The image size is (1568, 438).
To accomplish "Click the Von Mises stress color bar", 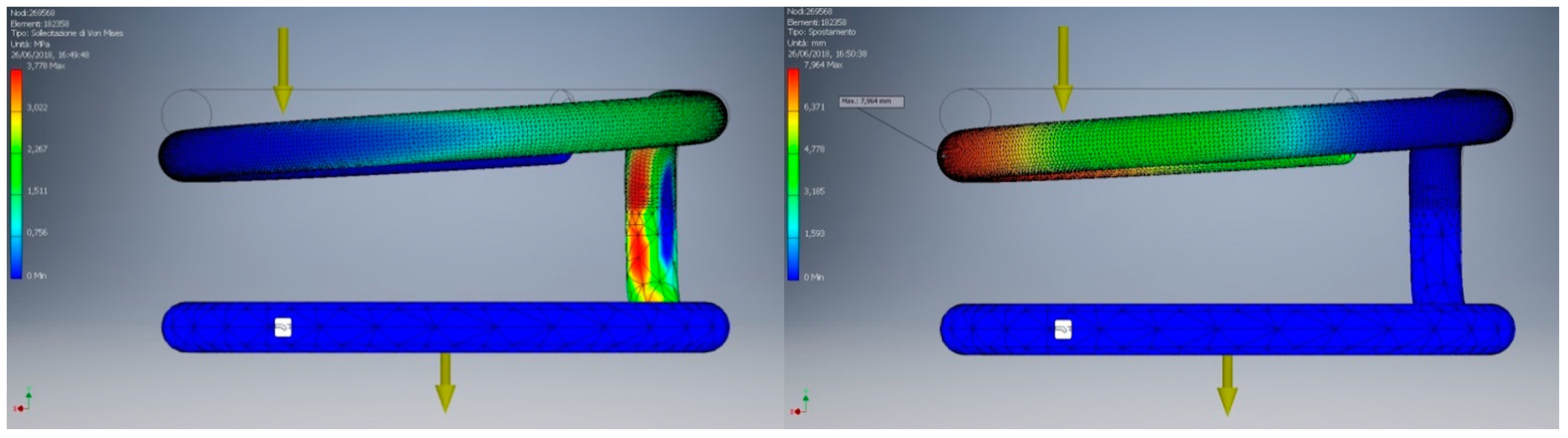I will coord(16,174).
